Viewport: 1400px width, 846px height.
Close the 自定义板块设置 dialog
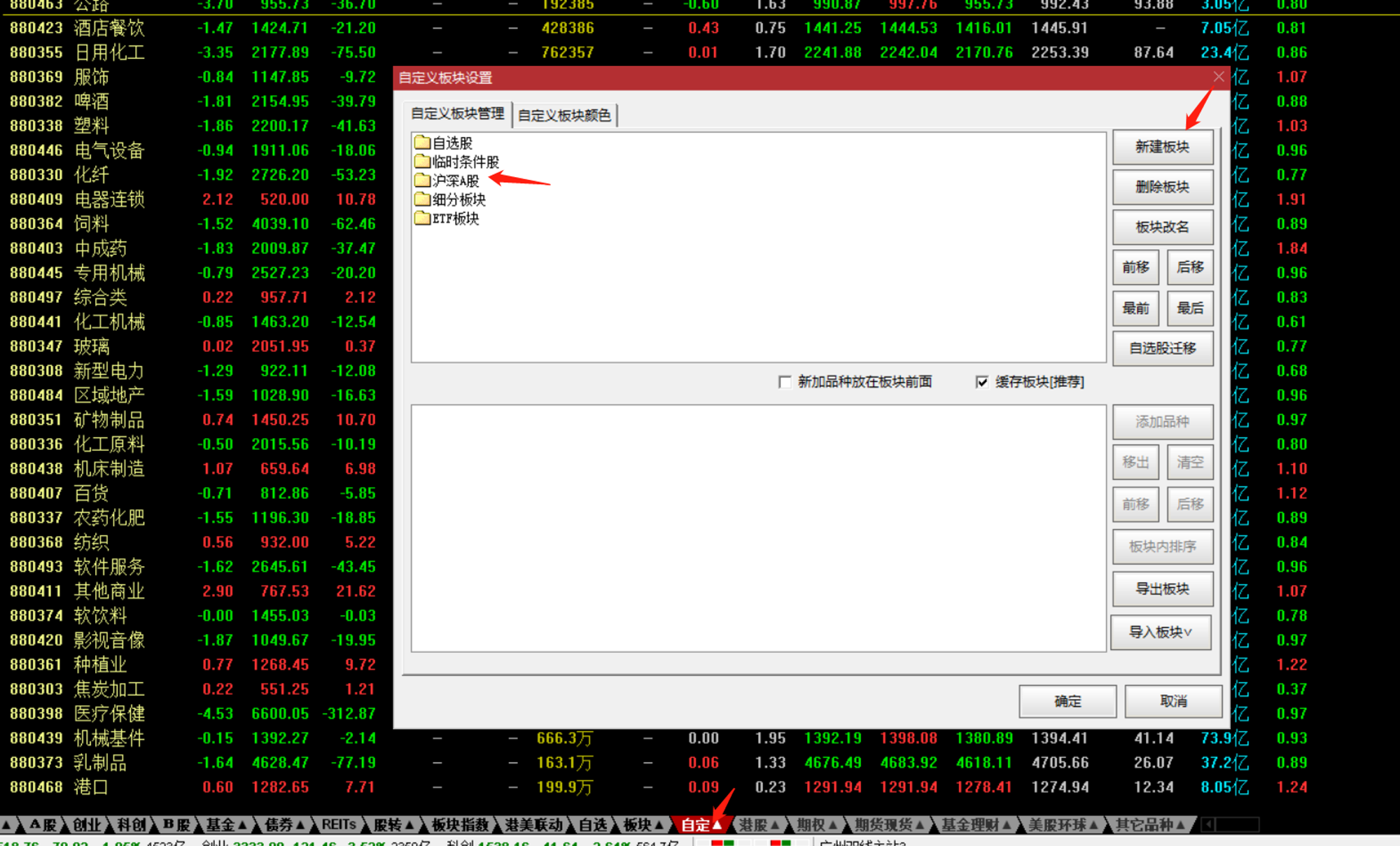pos(1219,77)
